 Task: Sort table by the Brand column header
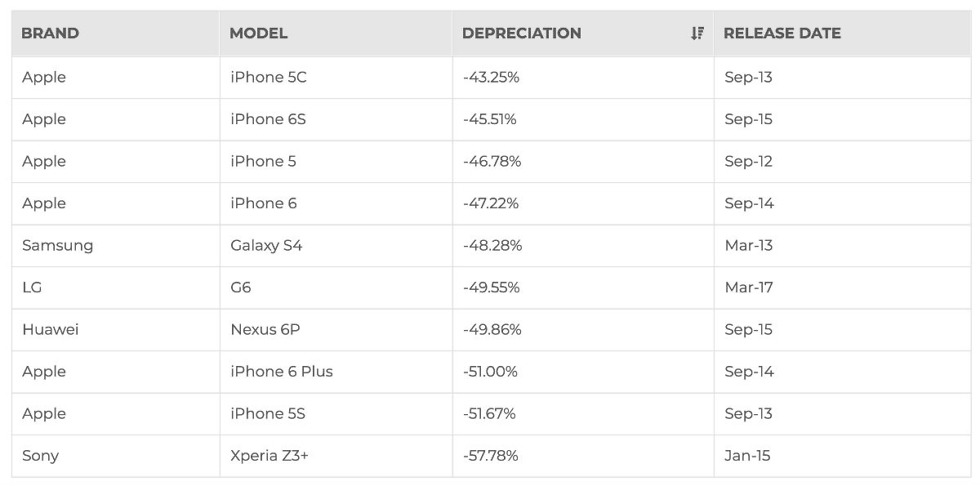point(50,33)
